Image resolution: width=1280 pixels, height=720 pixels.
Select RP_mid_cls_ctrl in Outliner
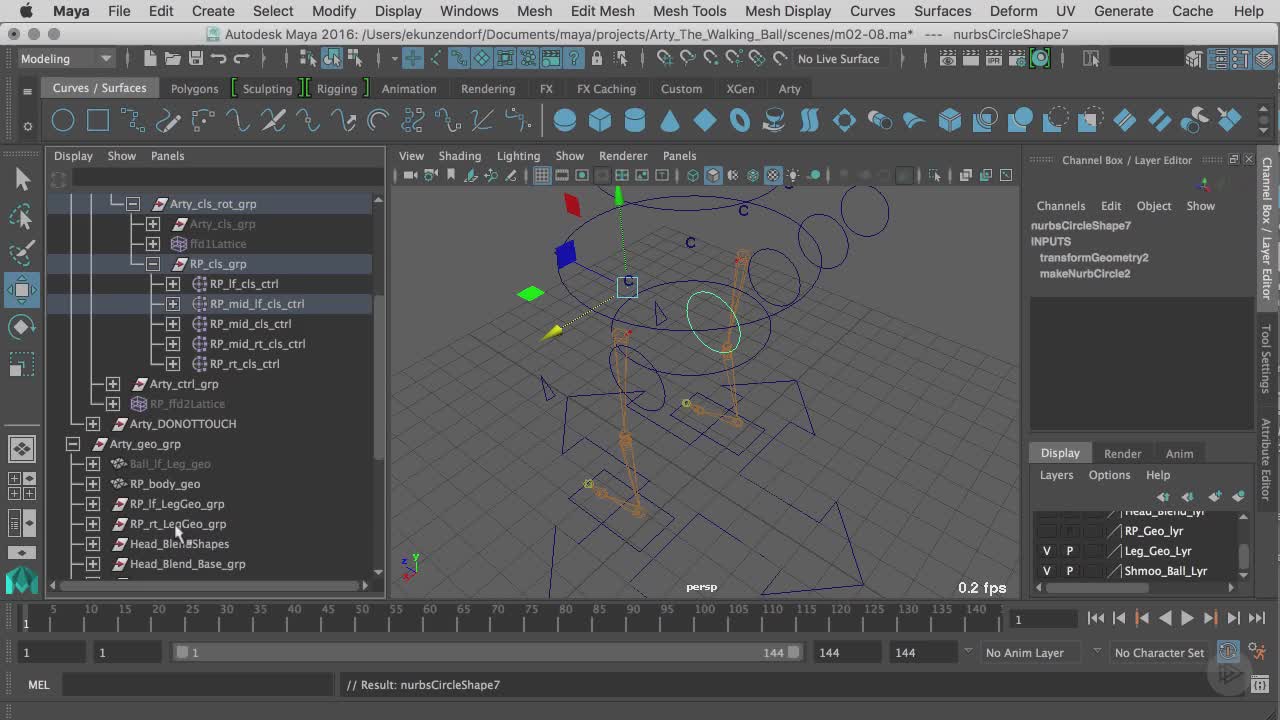[x=250, y=324]
